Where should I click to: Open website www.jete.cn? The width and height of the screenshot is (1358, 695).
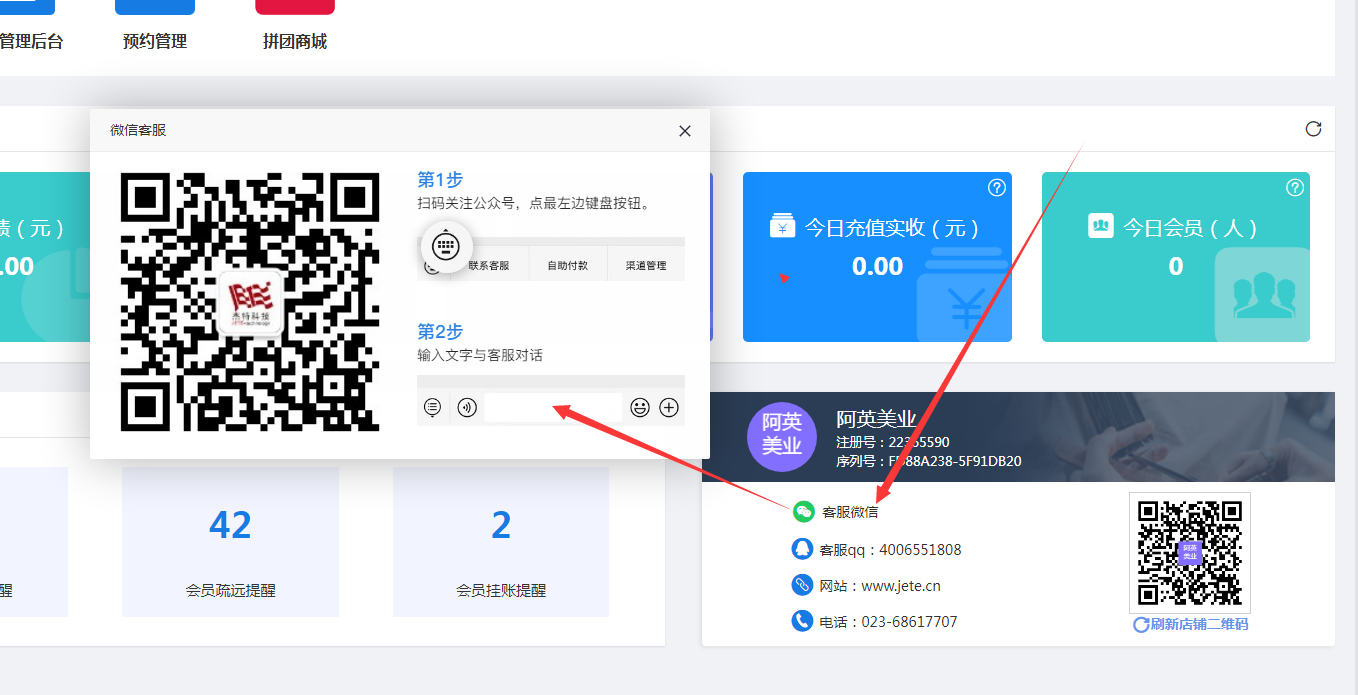tap(901, 586)
